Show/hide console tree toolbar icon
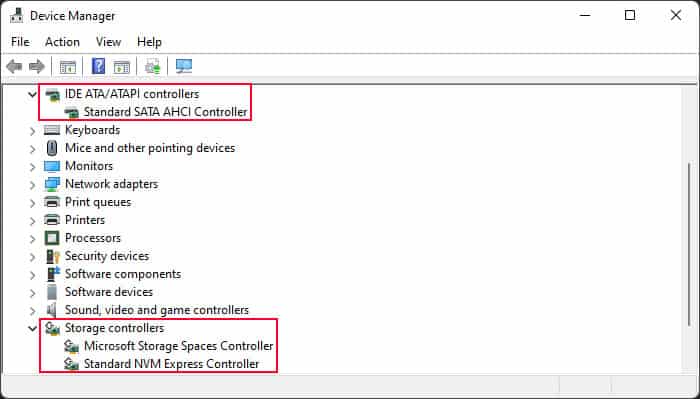 [x=68, y=67]
